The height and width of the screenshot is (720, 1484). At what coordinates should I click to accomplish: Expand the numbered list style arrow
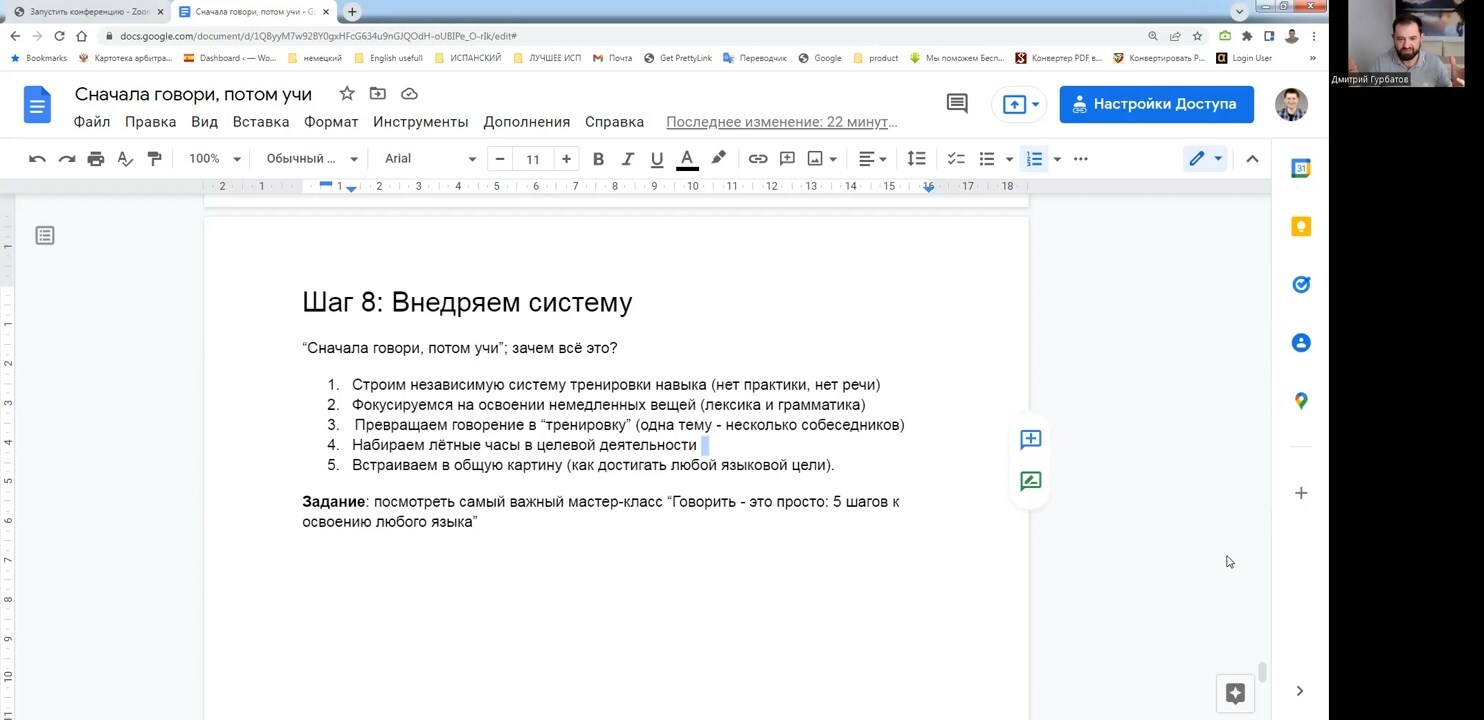pyautogui.click(x=1057, y=159)
